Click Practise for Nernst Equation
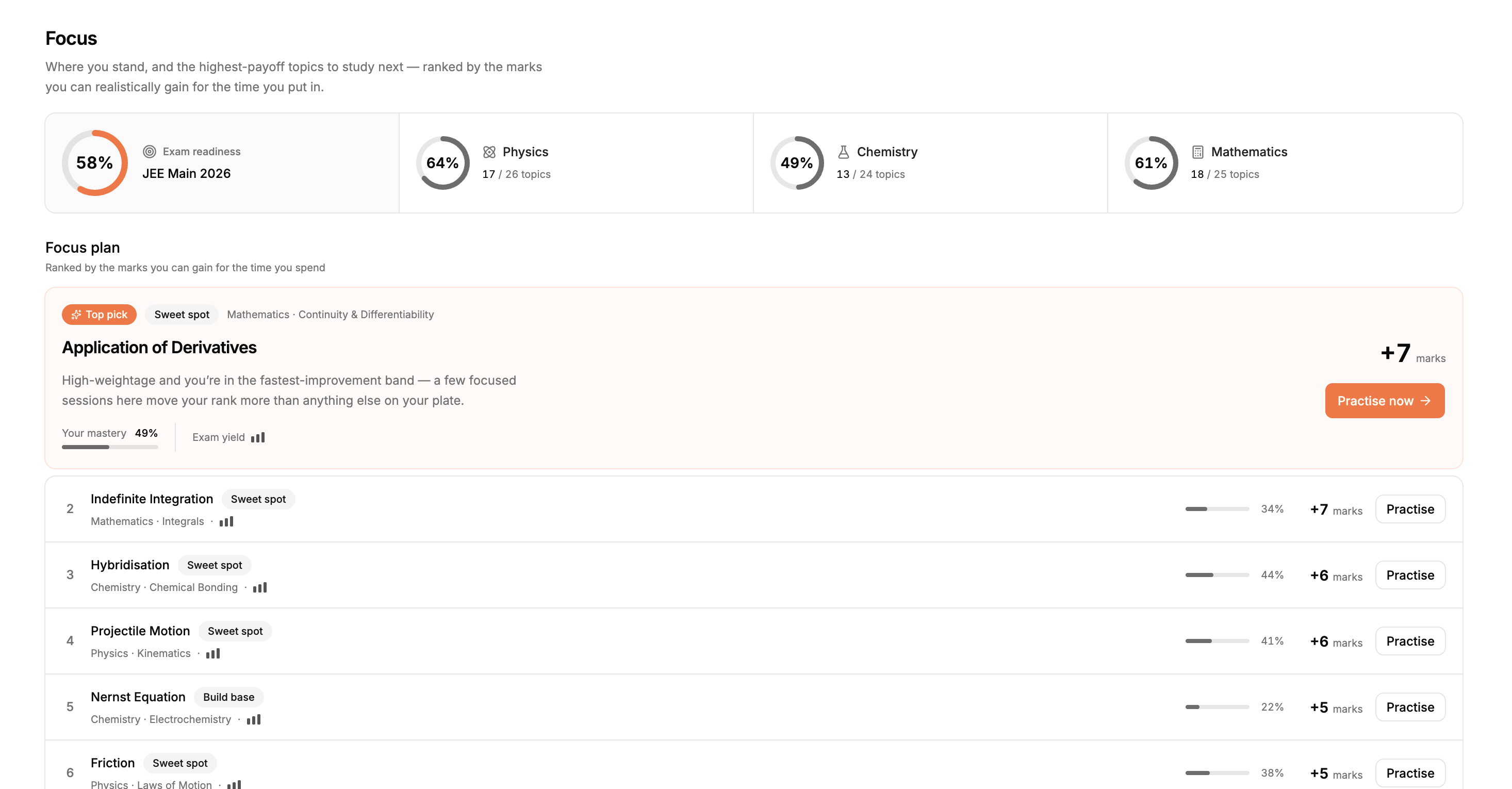 click(1410, 708)
